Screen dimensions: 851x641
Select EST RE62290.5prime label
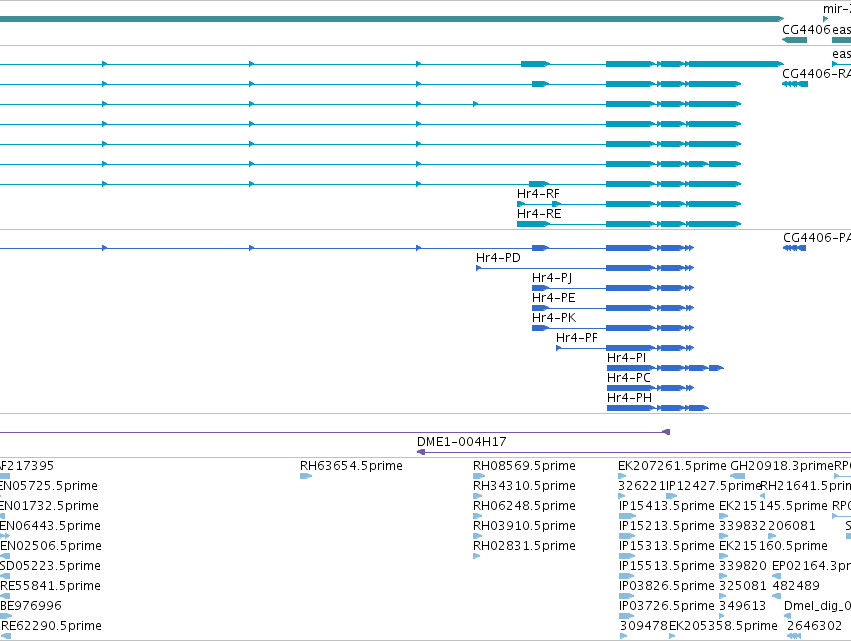tap(51, 626)
